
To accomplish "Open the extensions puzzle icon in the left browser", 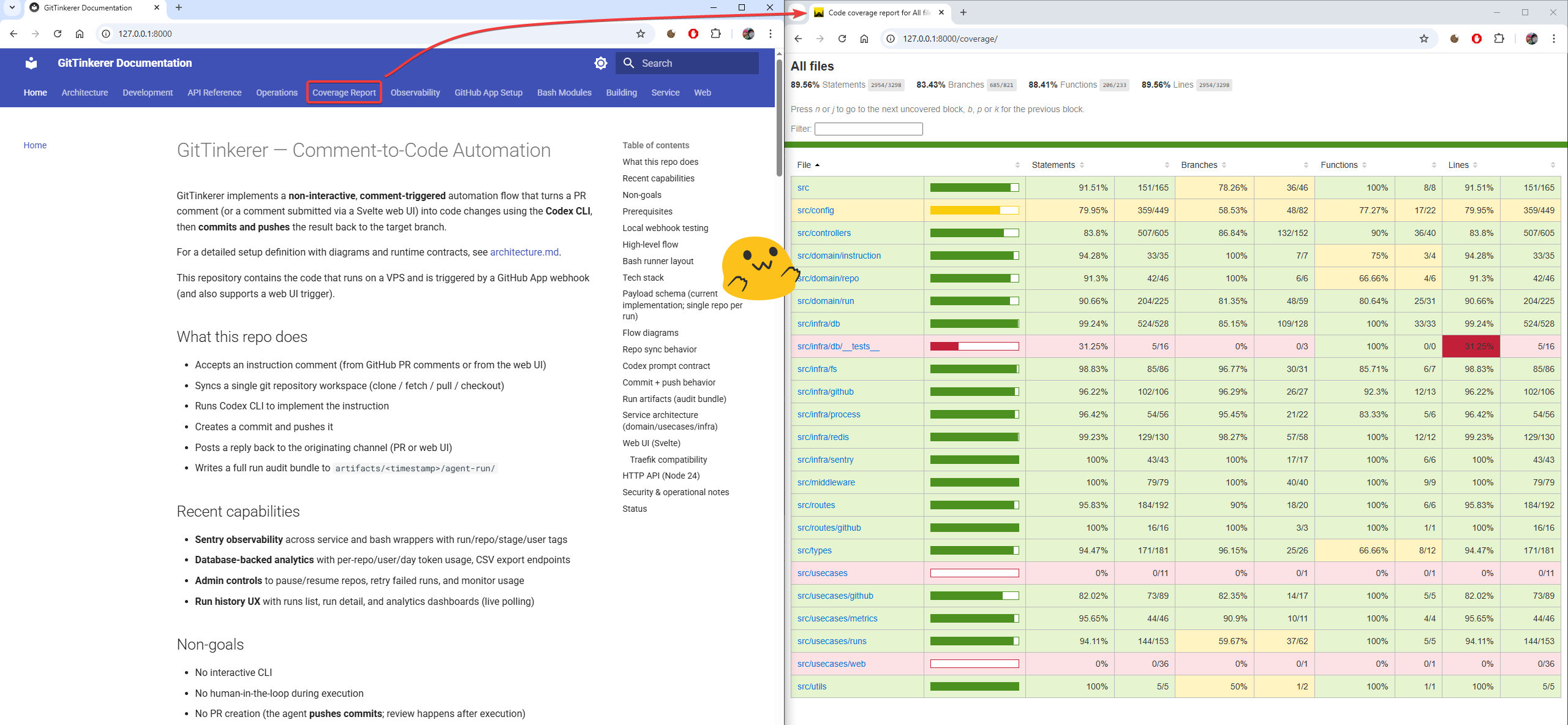I will [715, 34].
